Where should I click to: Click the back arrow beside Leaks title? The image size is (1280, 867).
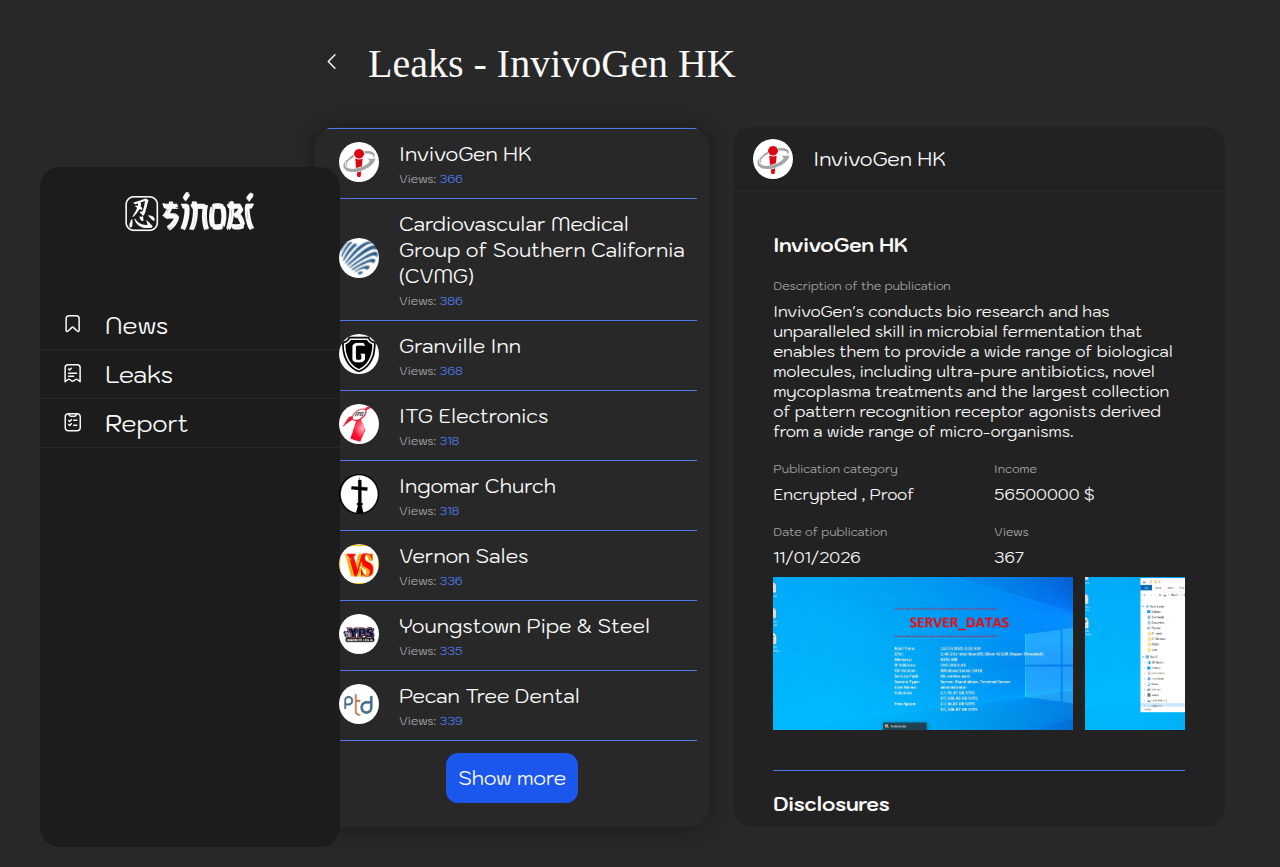pos(332,62)
